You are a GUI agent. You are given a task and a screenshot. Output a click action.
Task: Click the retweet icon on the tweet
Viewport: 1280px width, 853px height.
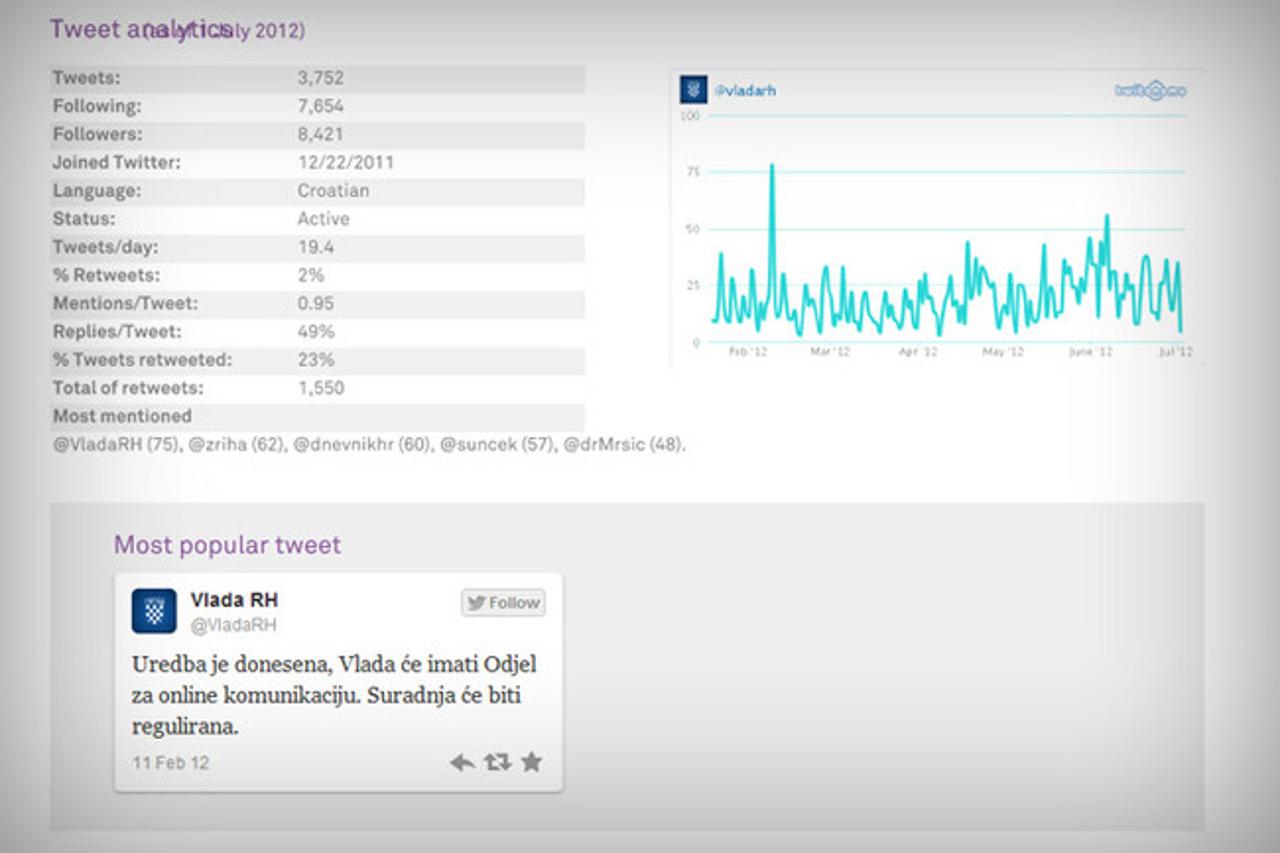497,763
